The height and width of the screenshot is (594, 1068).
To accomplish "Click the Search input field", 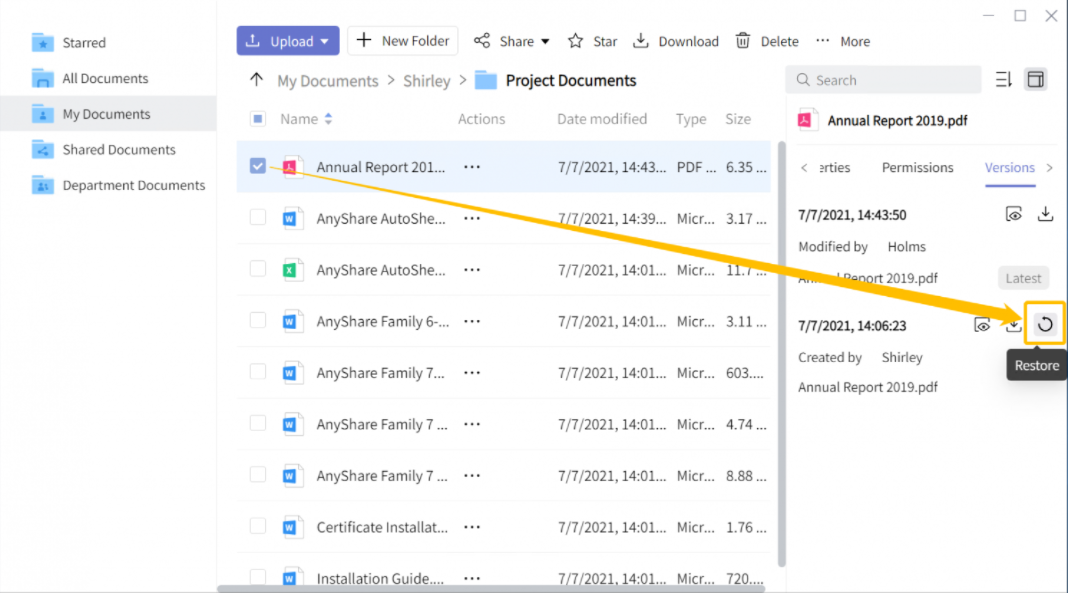I will (x=883, y=80).
